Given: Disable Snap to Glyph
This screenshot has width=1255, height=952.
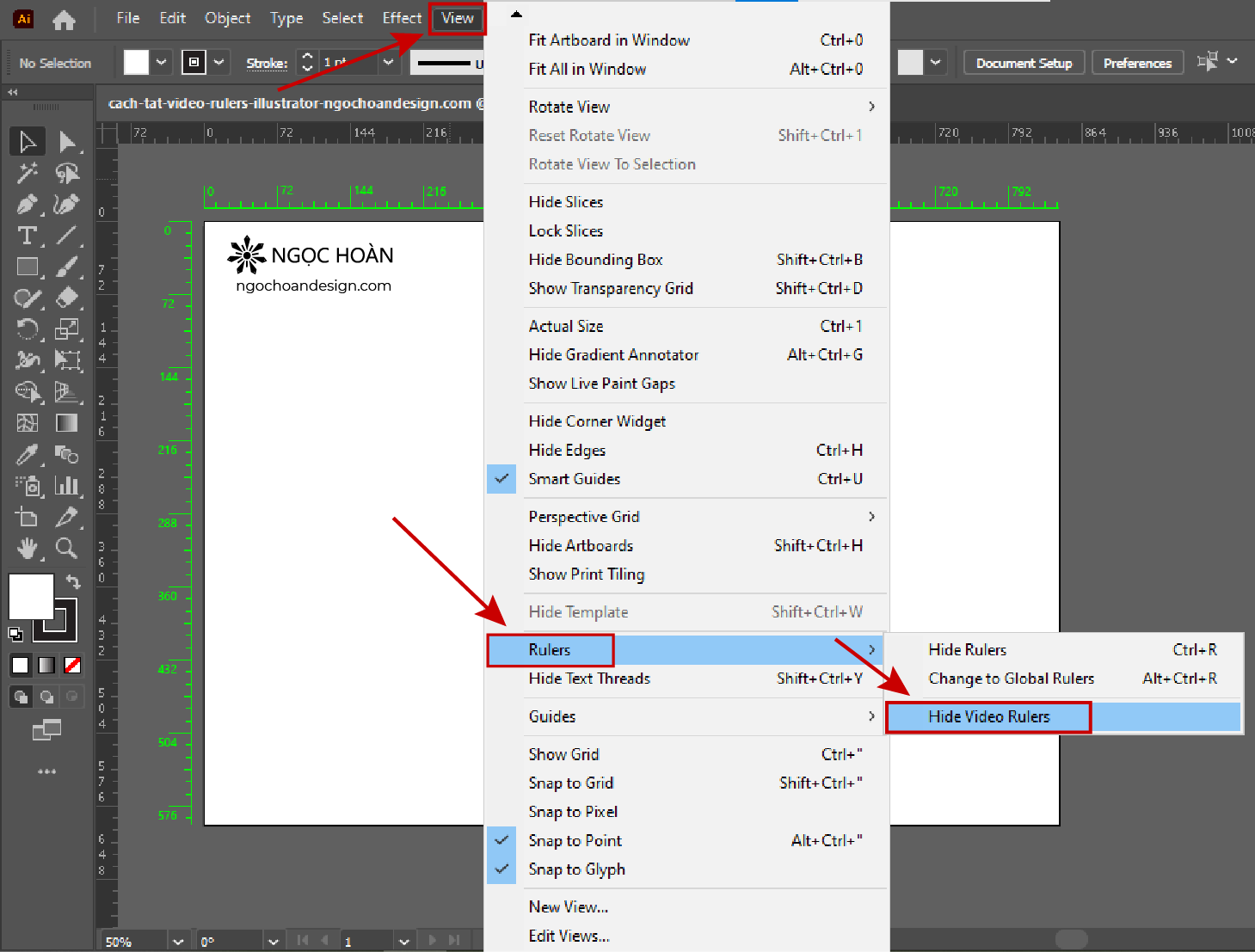Looking at the screenshot, I should (576, 869).
